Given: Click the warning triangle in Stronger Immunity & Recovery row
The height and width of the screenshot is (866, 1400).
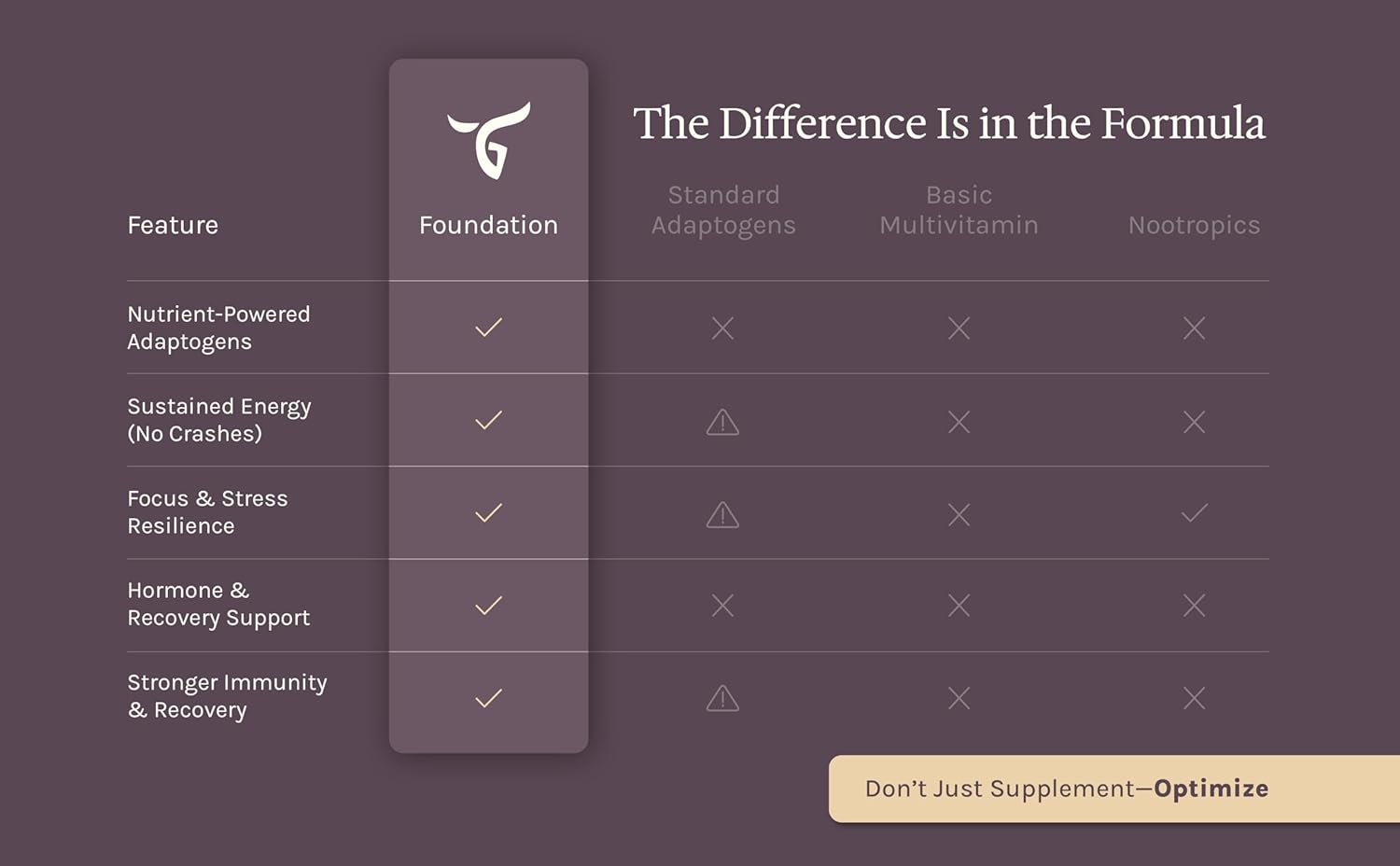Looking at the screenshot, I should (722, 698).
